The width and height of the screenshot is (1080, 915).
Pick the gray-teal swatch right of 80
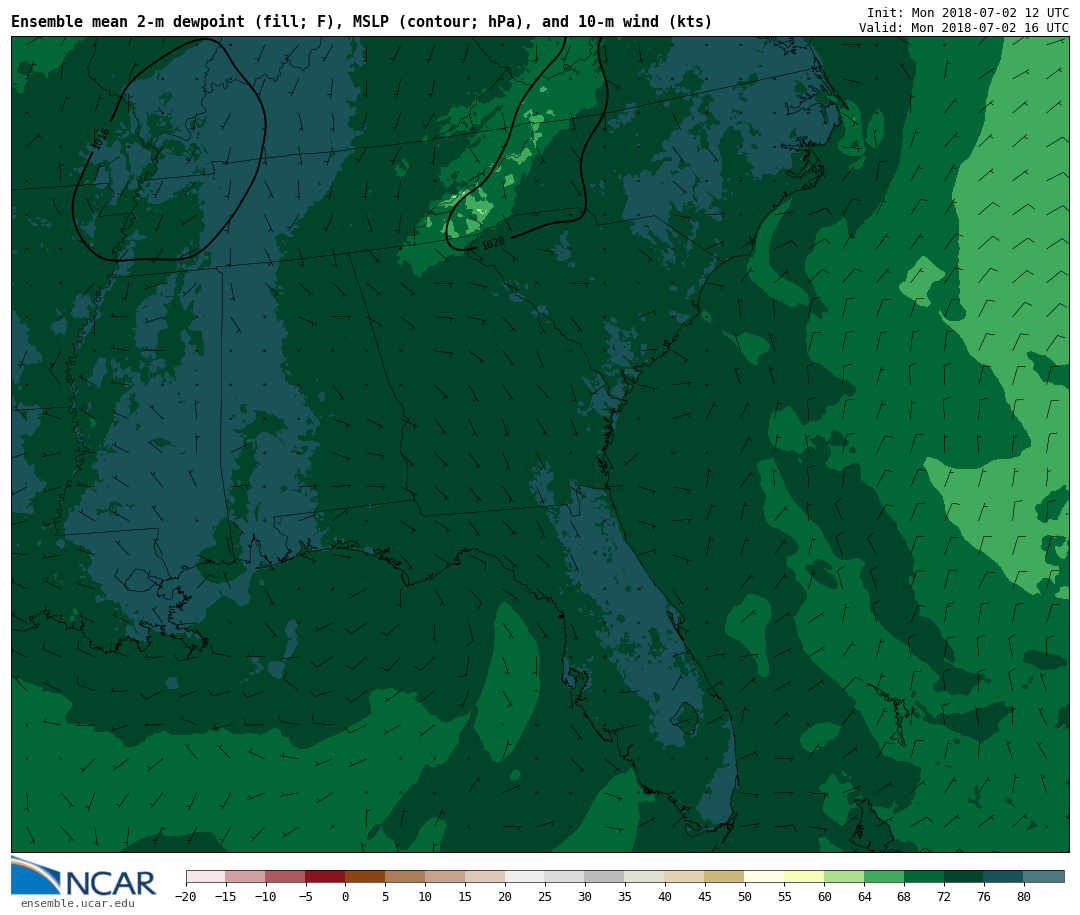click(1043, 877)
